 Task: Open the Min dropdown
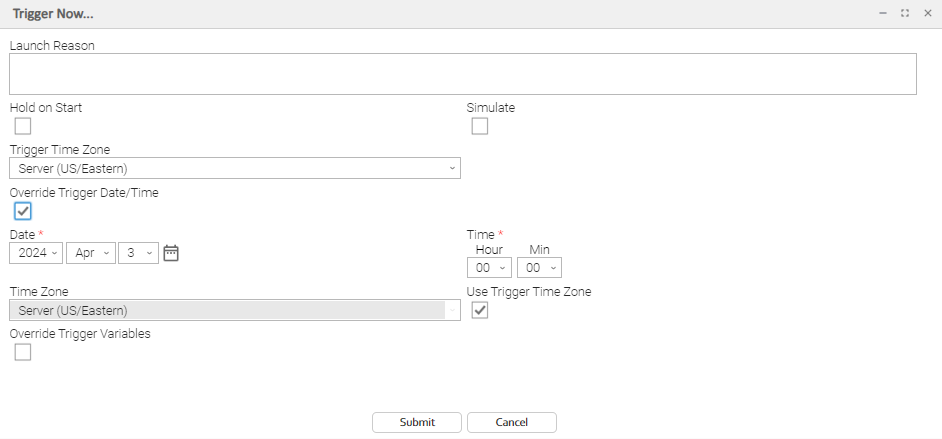[x=539, y=268]
